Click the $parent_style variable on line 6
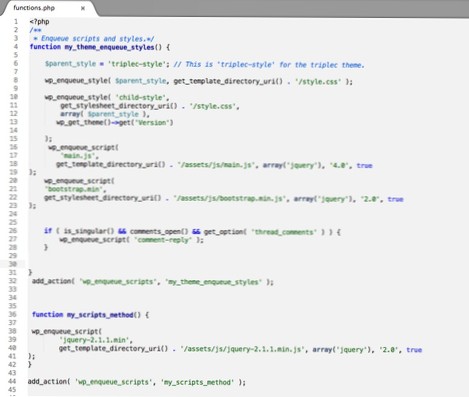The image size is (469, 397). [x=70, y=64]
